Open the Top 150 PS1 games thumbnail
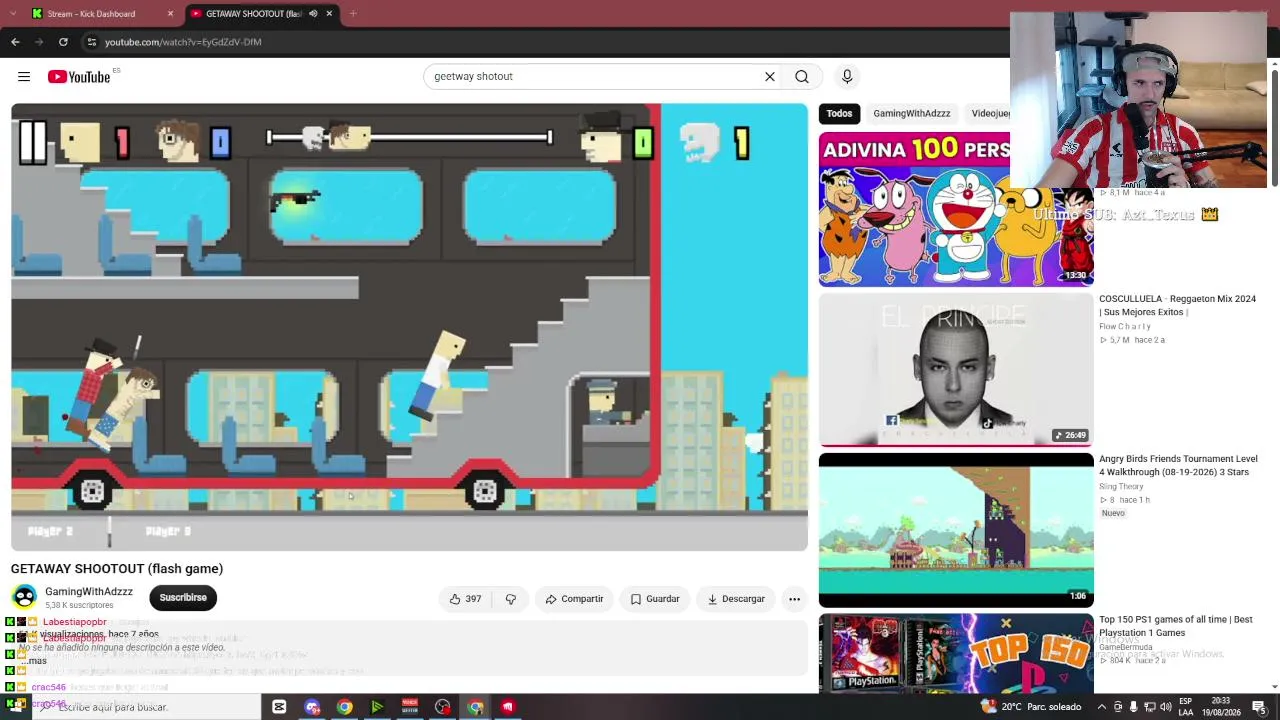Image resolution: width=1280 pixels, height=720 pixels. [956, 653]
